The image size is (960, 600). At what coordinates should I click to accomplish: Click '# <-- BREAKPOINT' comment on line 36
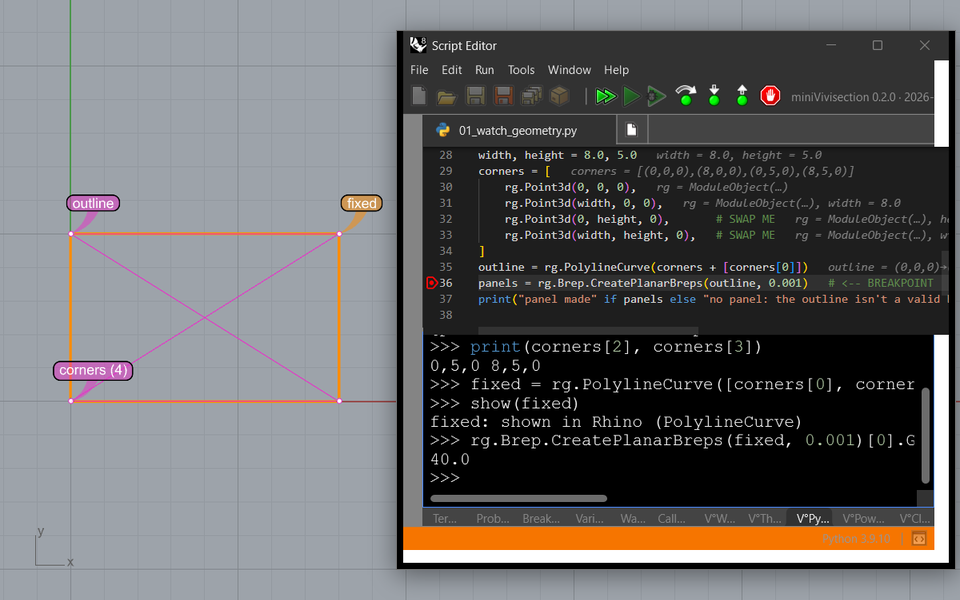click(x=881, y=283)
